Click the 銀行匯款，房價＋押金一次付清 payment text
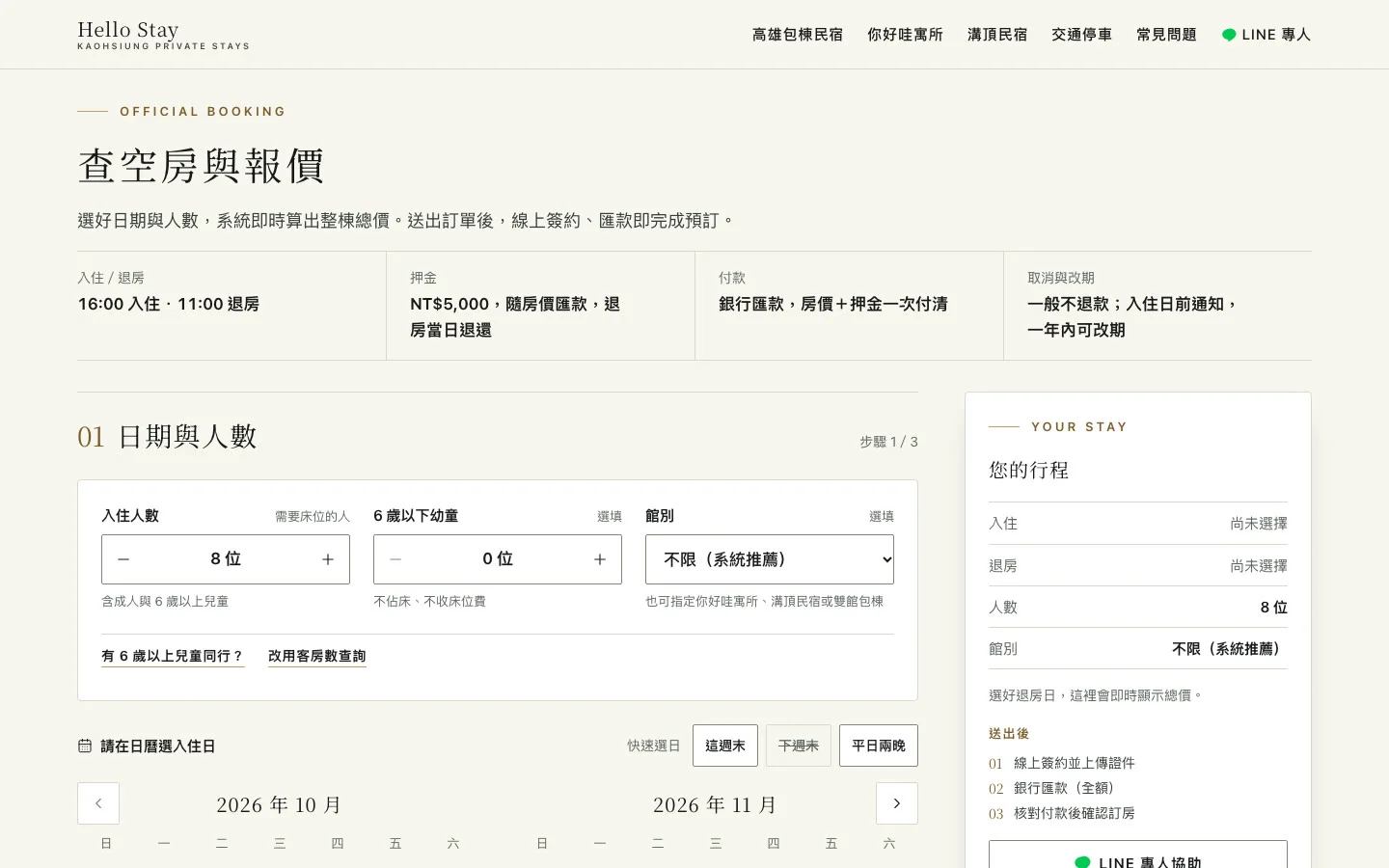Viewport: 1389px width, 868px height. [x=833, y=304]
